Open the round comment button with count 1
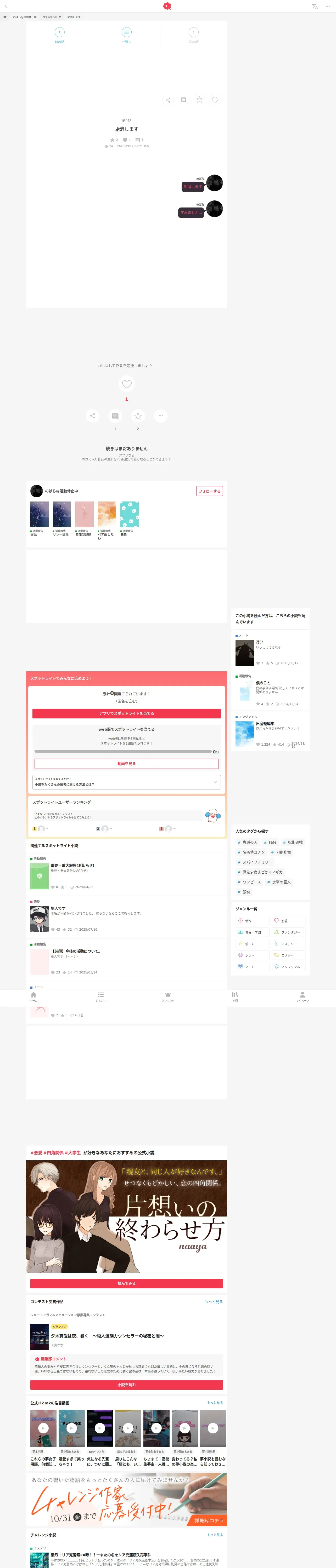The image size is (336, 1568). pos(115,416)
